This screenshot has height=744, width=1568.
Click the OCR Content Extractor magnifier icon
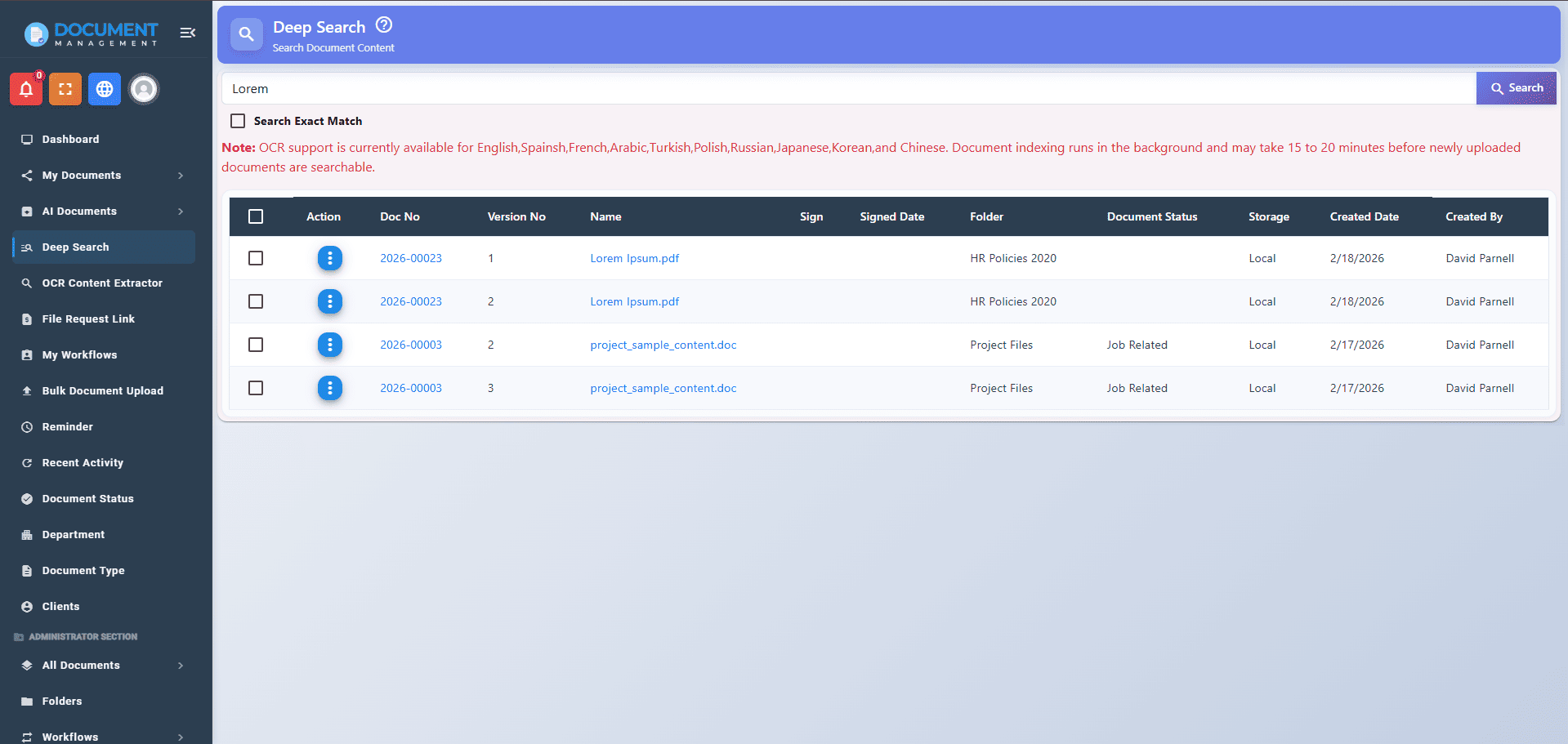pyautogui.click(x=27, y=283)
